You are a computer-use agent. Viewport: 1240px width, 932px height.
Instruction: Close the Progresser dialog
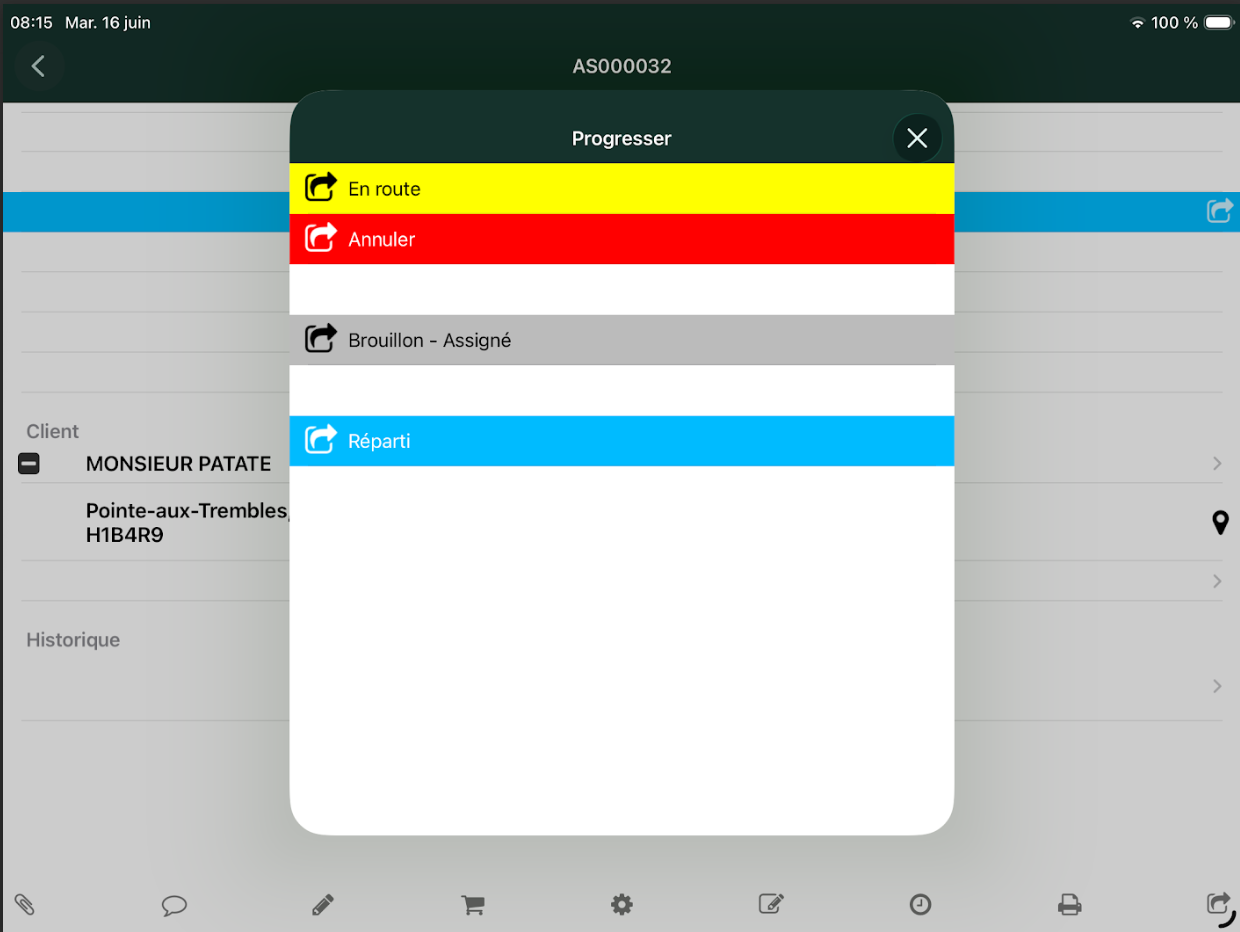(x=917, y=139)
